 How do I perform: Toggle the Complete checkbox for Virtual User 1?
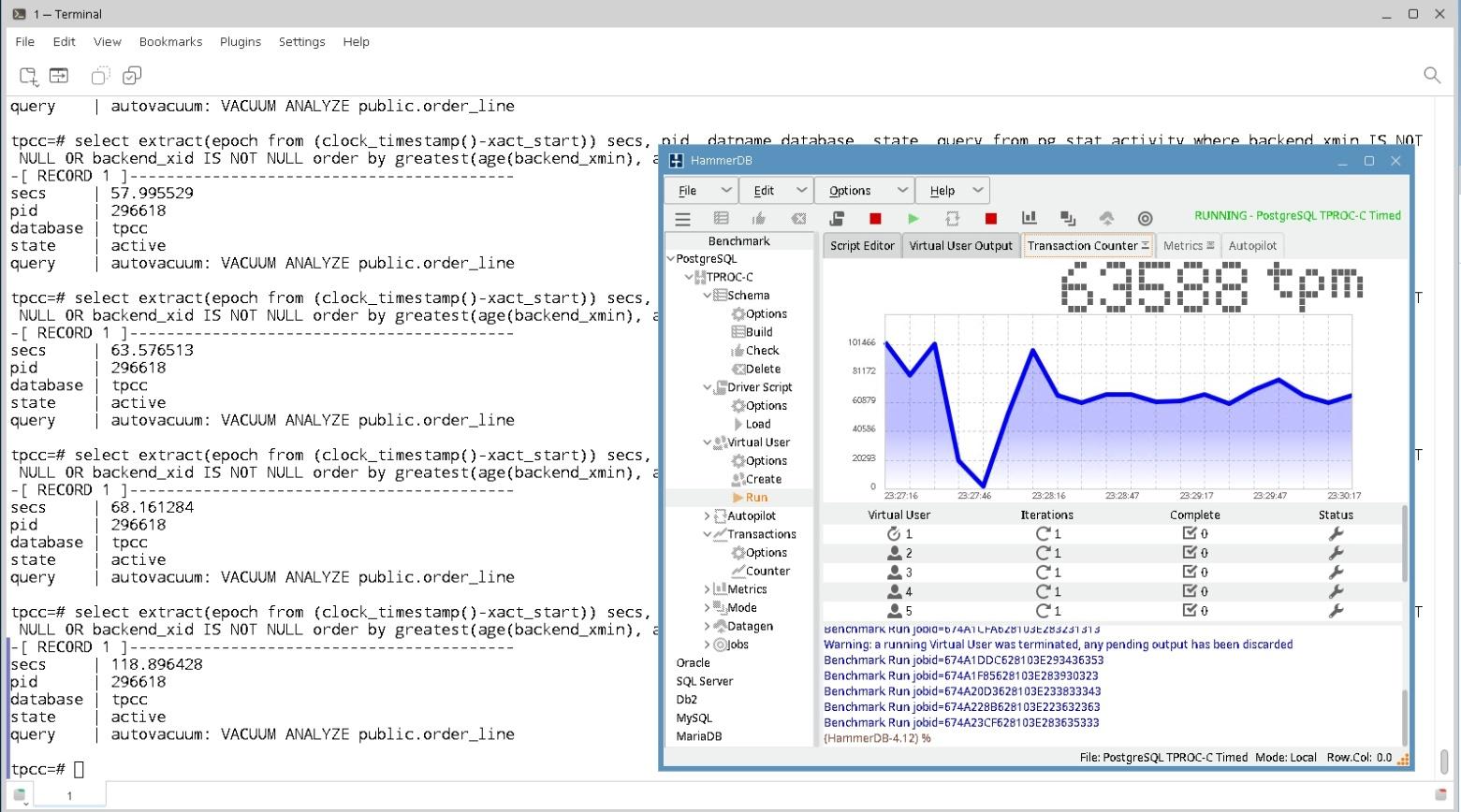[x=1190, y=534]
